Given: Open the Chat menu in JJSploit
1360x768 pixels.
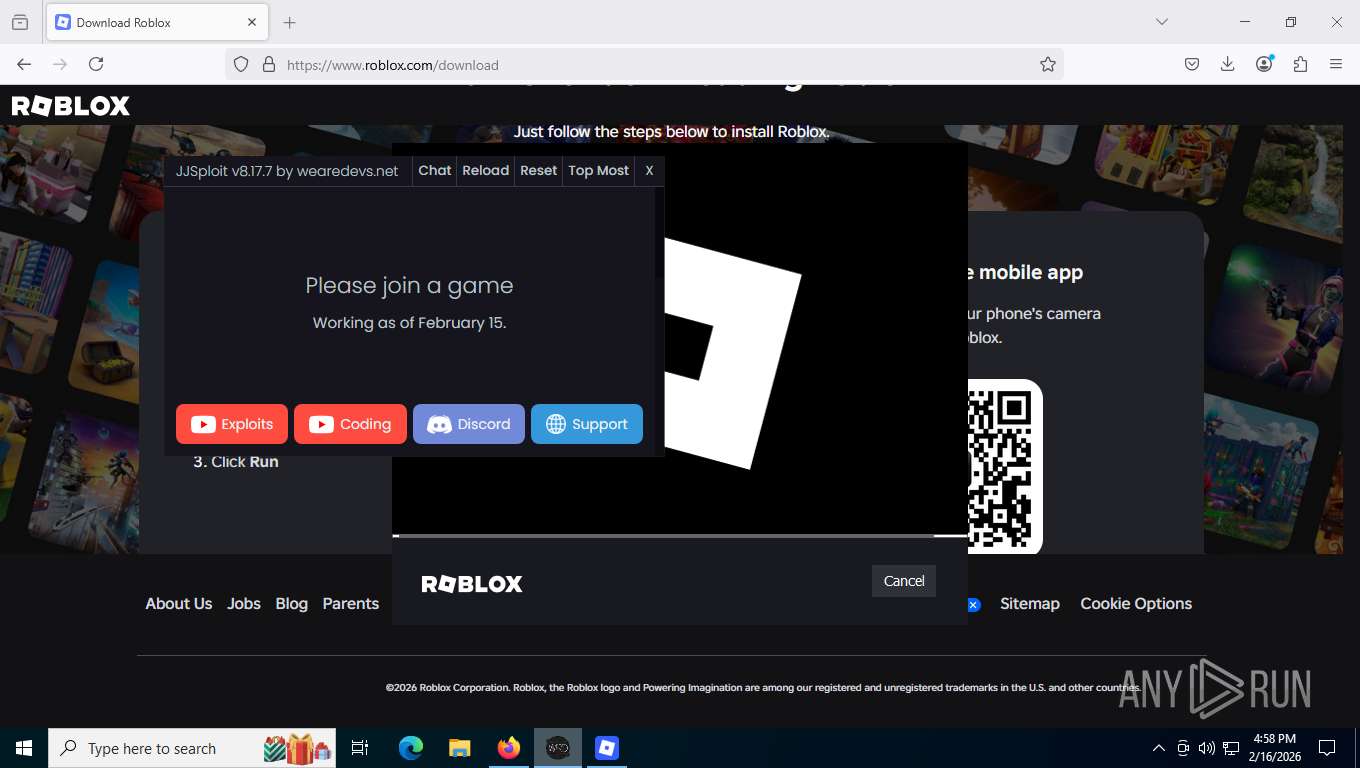Looking at the screenshot, I should pos(434,170).
